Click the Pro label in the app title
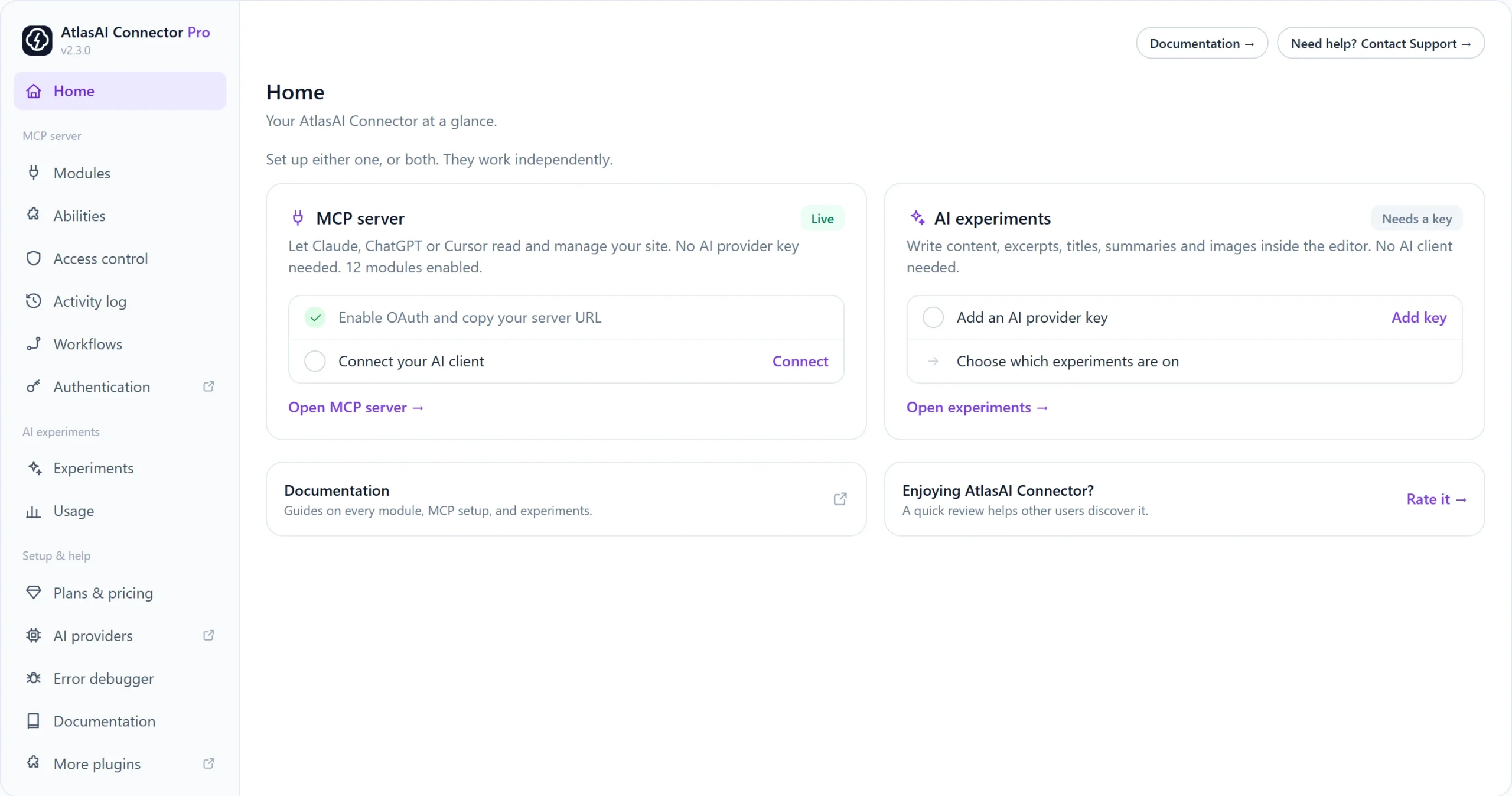This screenshot has width=1512, height=796. click(x=198, y=32)
